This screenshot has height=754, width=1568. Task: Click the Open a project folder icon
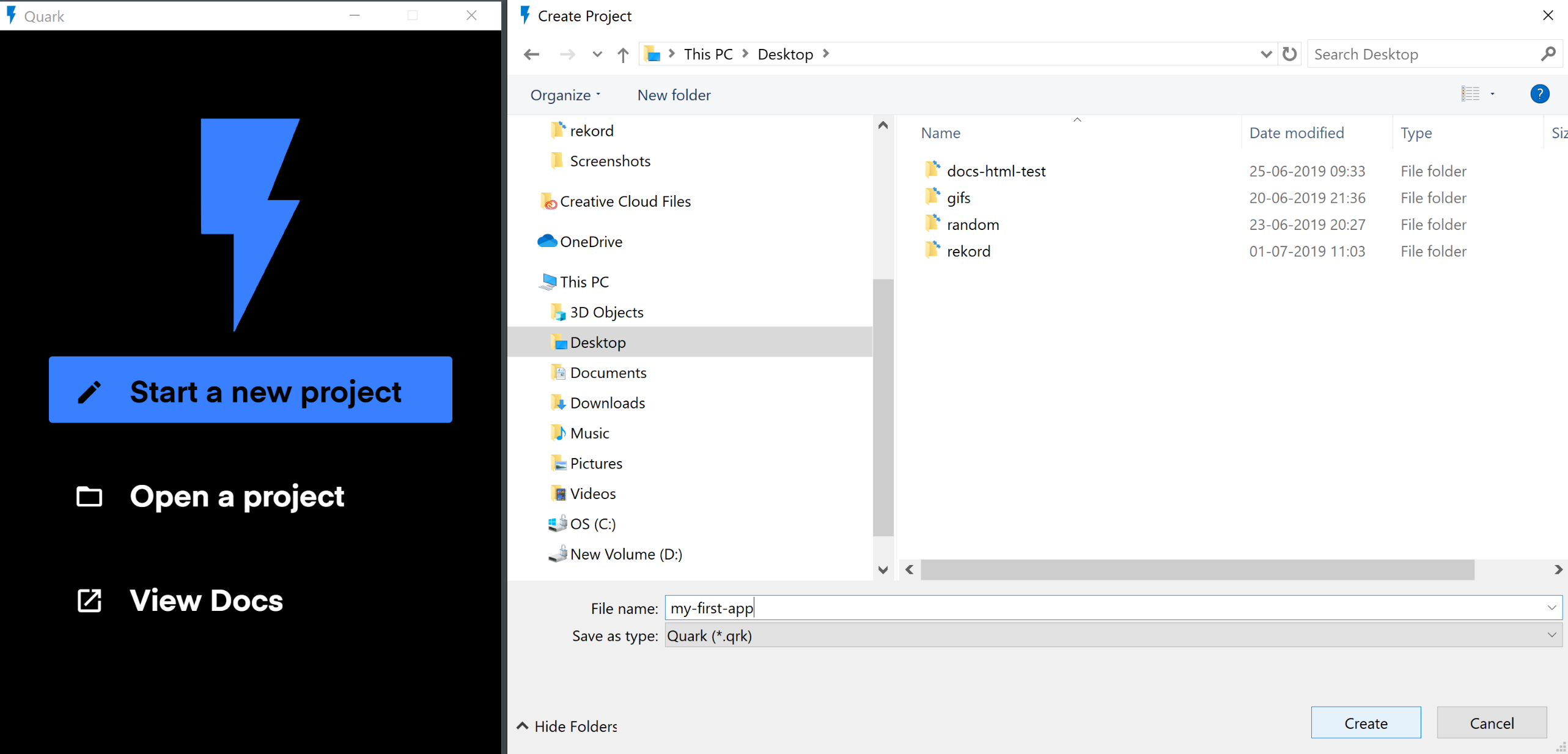point(89,495)
